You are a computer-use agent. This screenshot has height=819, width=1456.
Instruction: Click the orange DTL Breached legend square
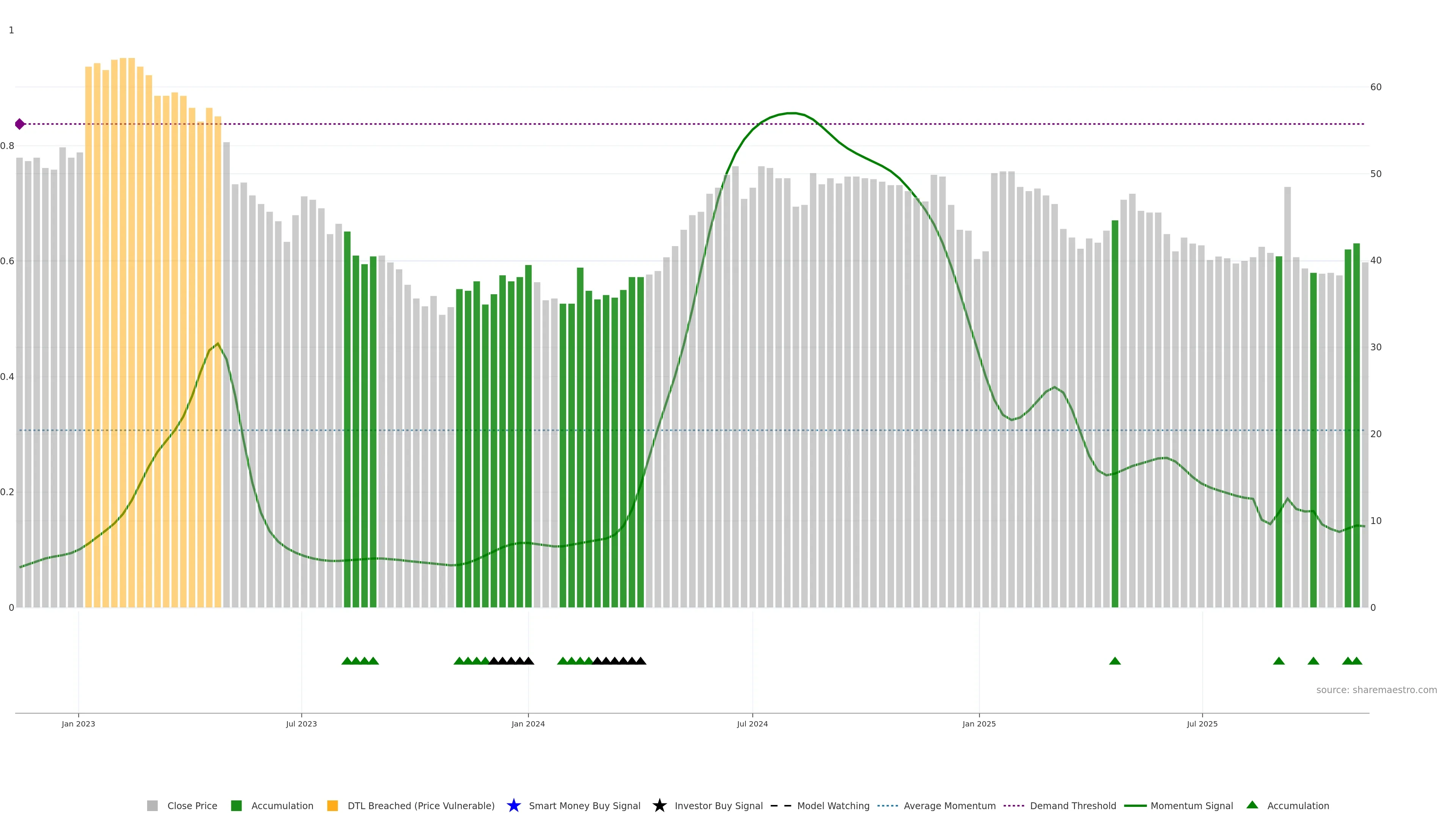point(333,805)
